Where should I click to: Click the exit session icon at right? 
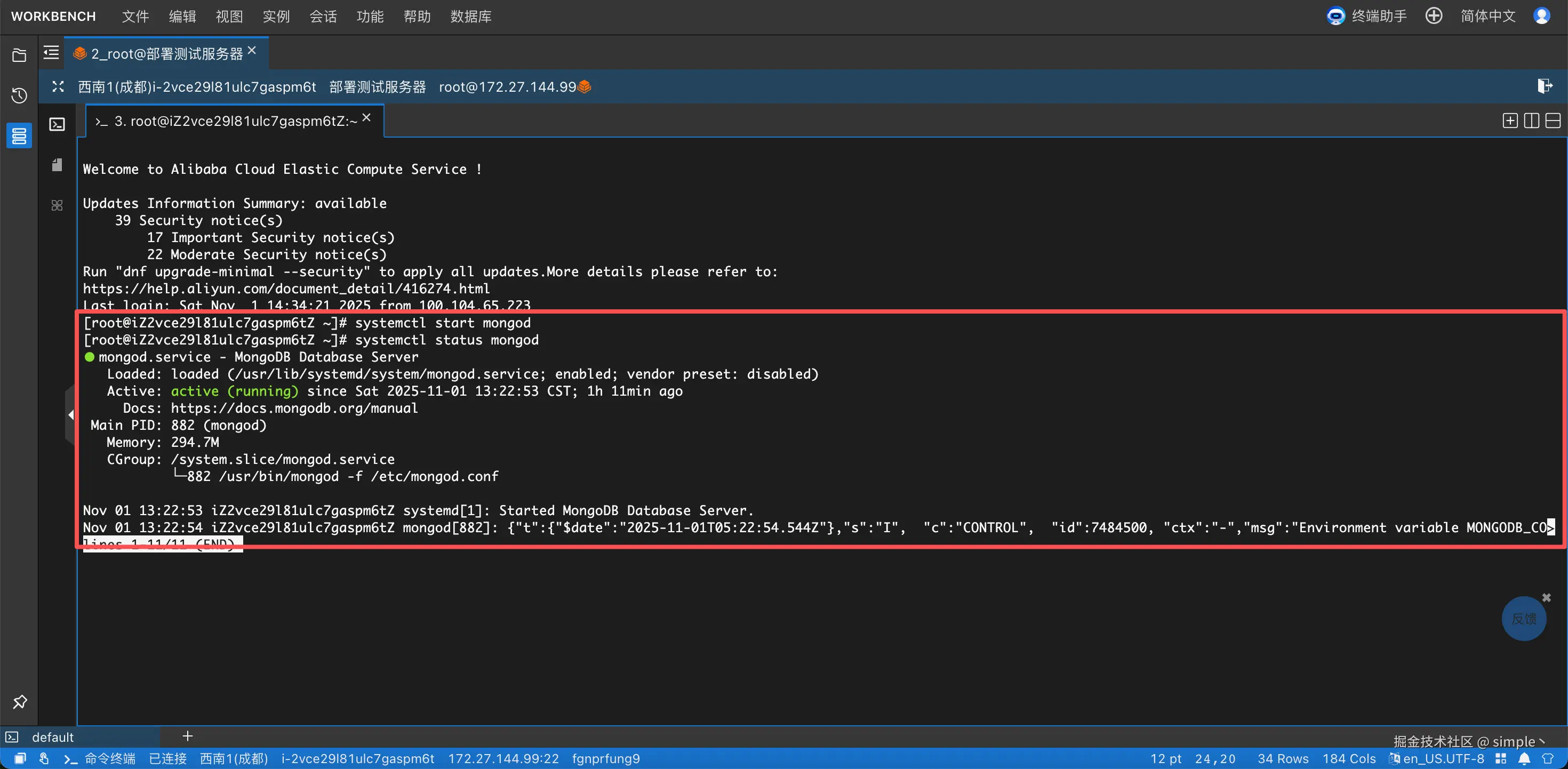1544,86
